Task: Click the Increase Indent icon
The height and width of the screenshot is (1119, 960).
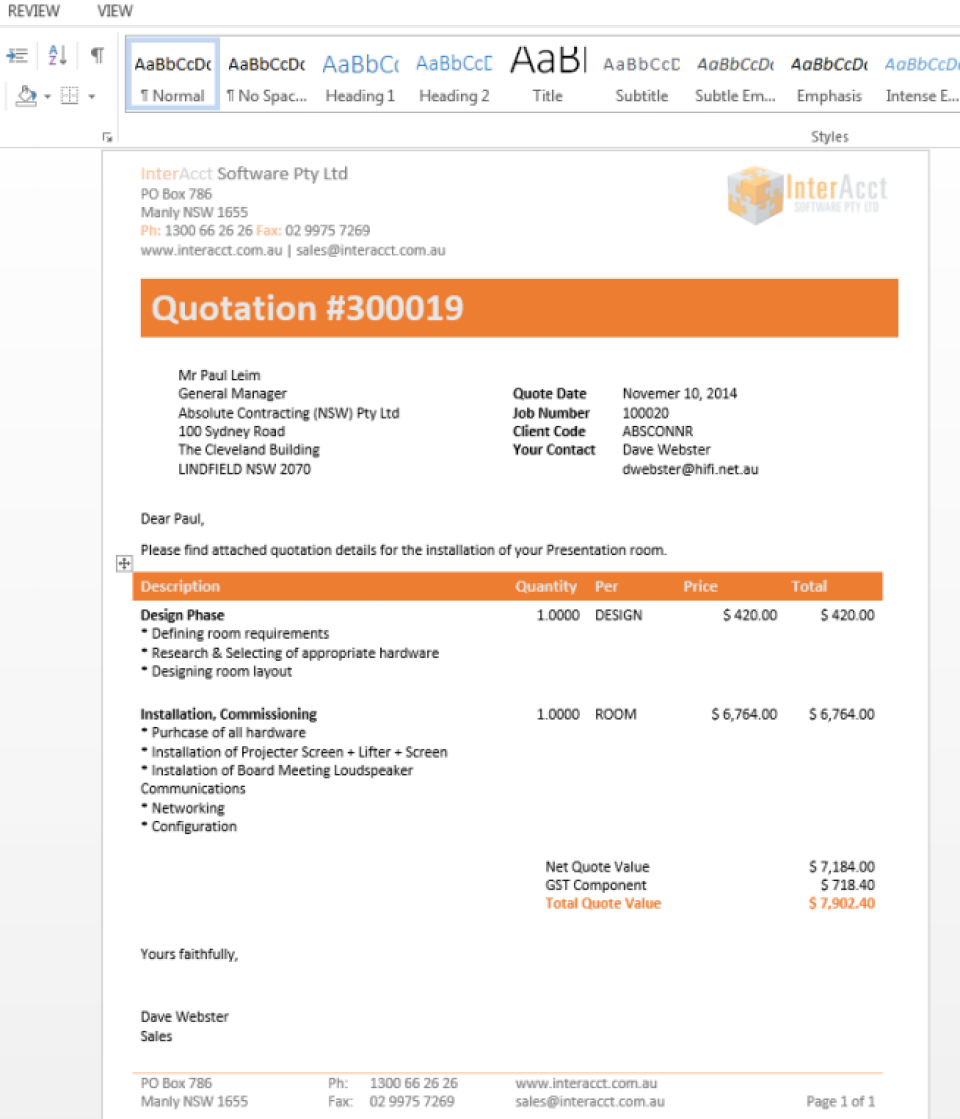Action: pyautogui.click(x=17, y=55)
